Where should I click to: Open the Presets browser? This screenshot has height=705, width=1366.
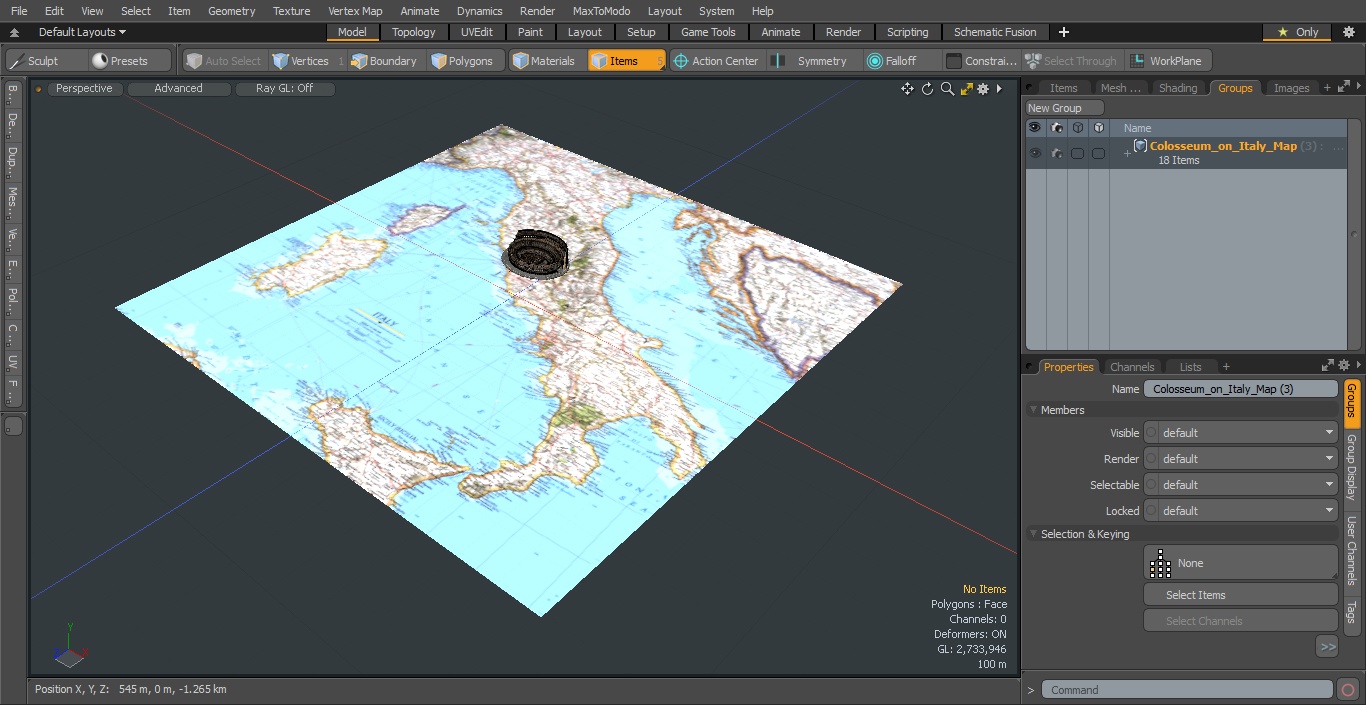tap(130, 61)
